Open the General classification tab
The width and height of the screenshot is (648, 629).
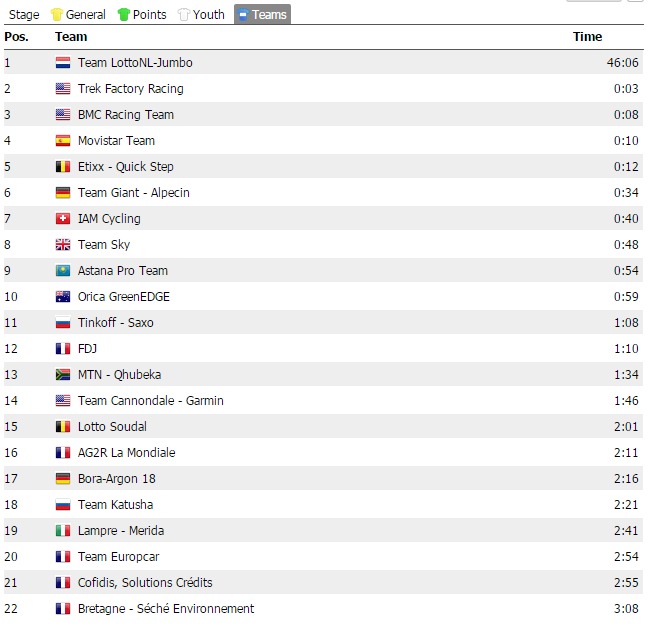(78, 15)
